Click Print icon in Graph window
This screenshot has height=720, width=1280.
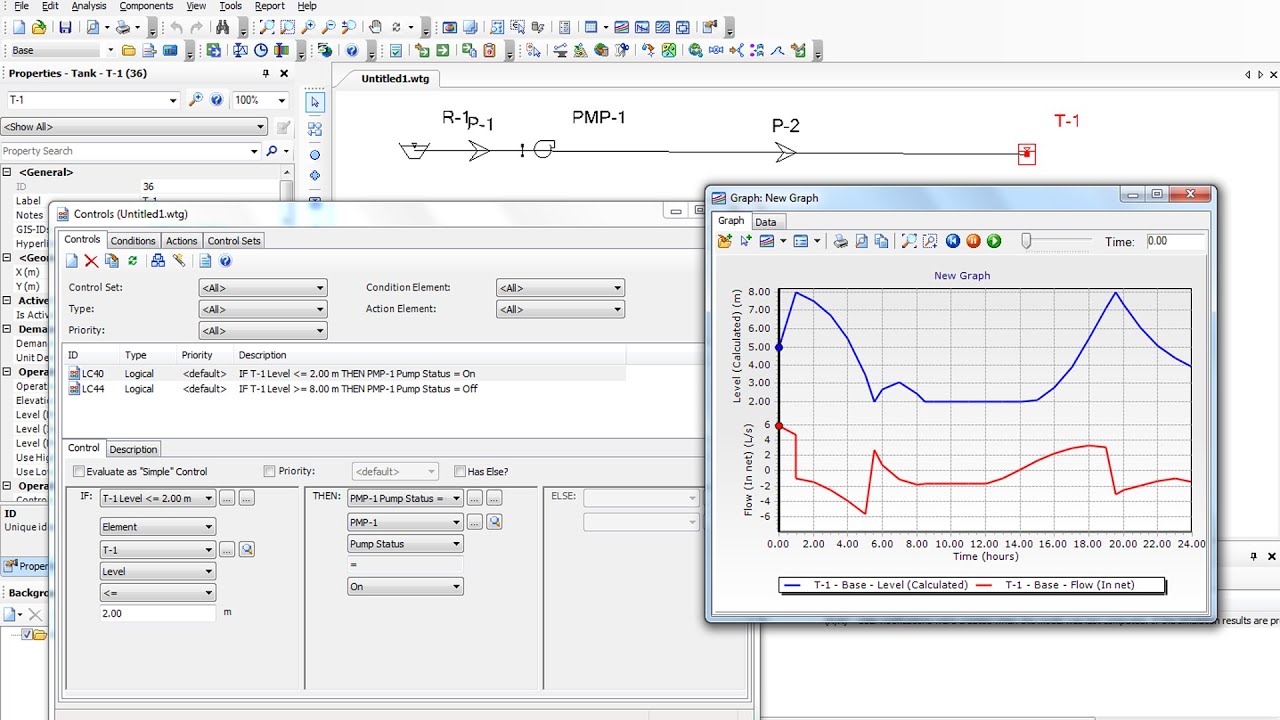[x=841, y=241]
